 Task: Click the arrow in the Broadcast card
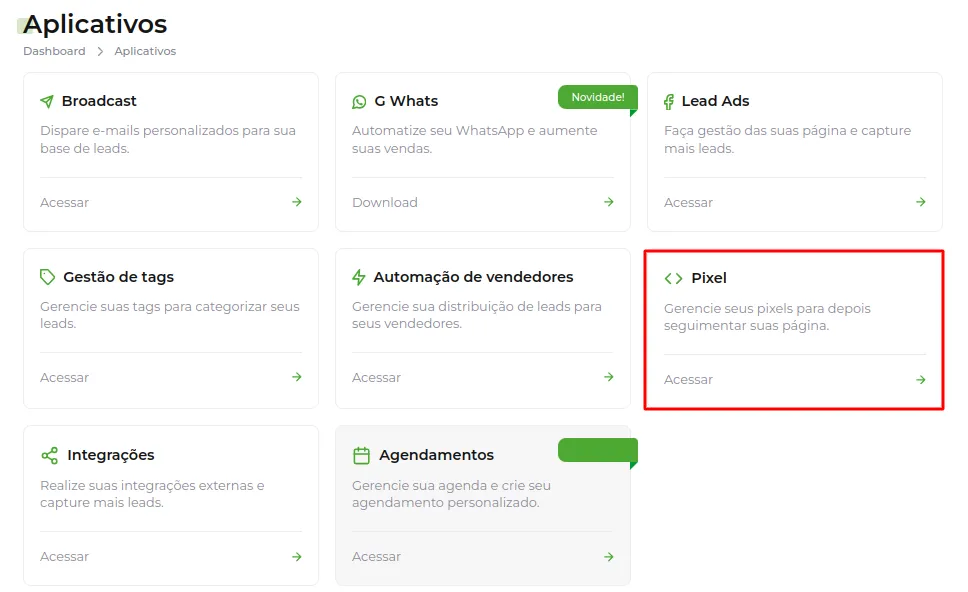point(297,202)
